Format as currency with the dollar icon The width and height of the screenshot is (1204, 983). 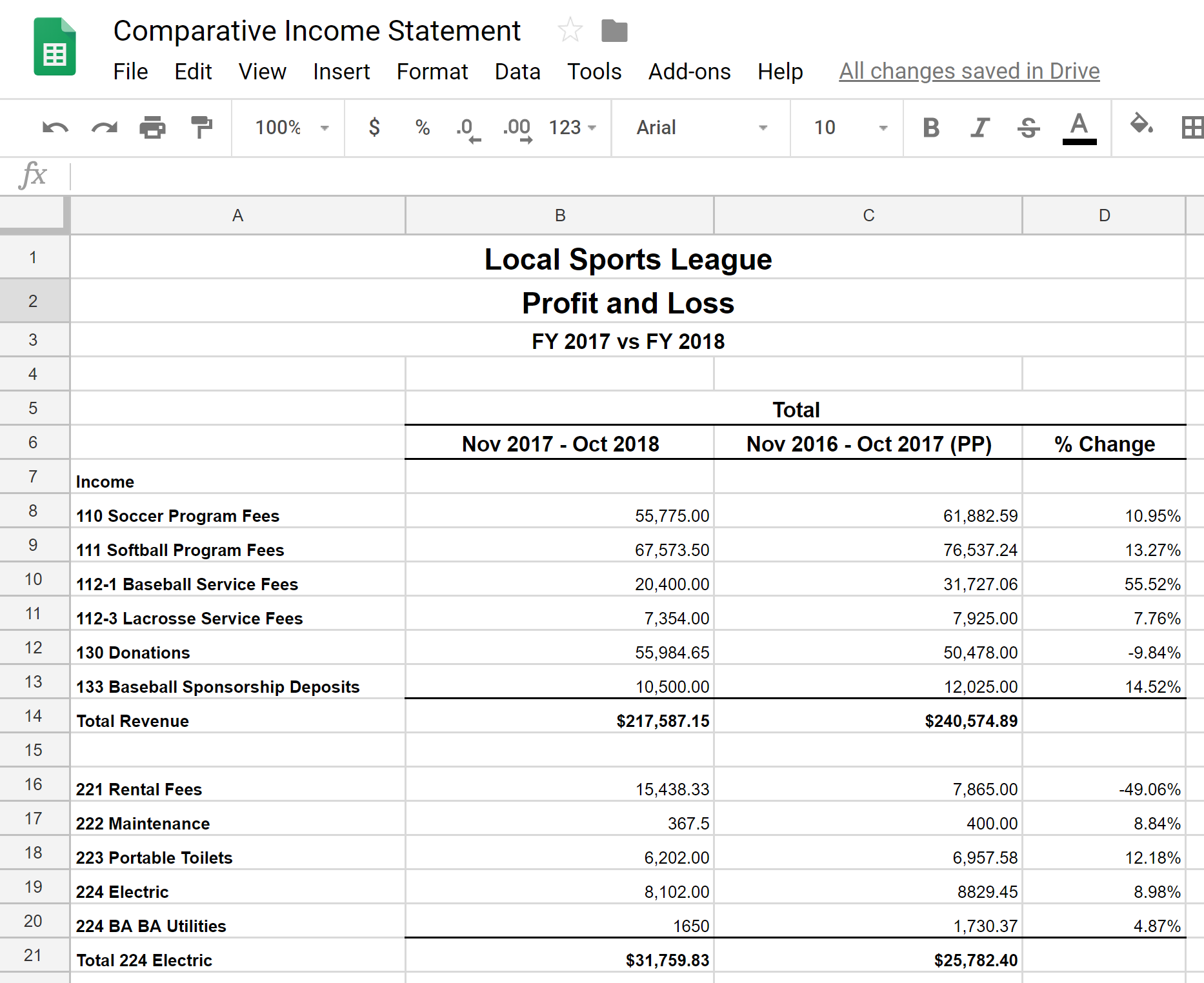374,128
